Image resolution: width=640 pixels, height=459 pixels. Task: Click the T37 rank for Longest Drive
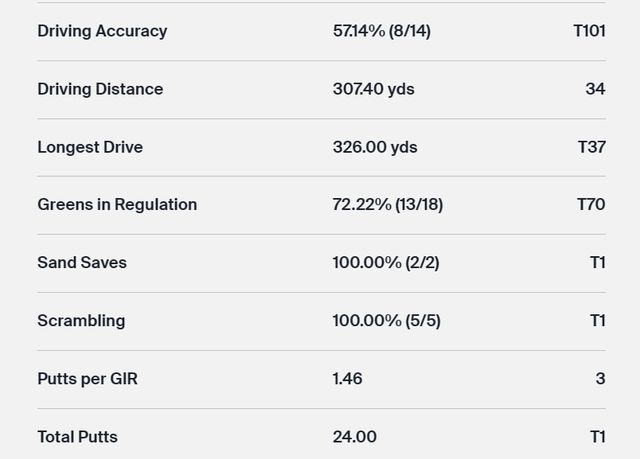coord(591,147)
